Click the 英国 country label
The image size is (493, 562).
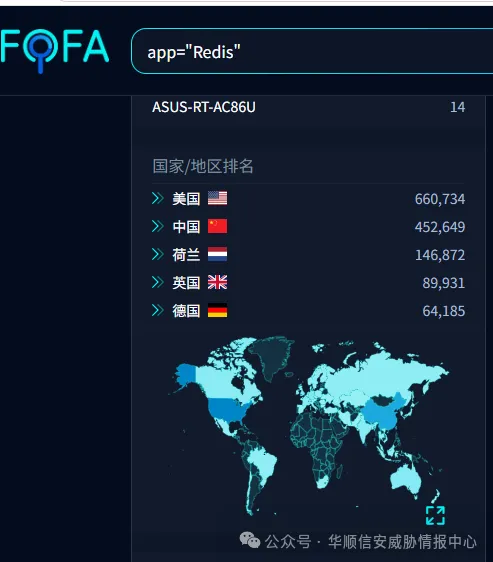[x=186, y=283]
